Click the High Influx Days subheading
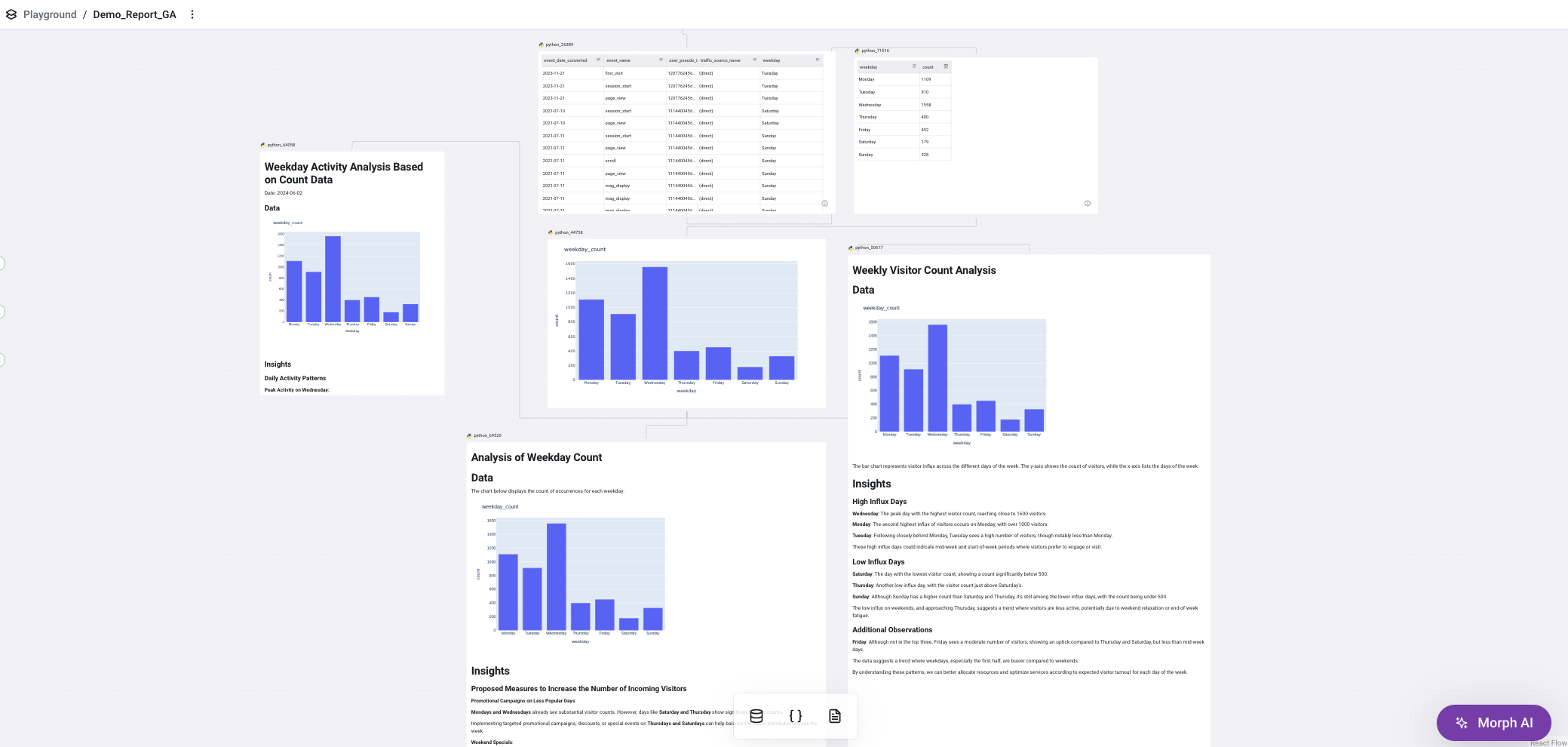 tap(879, 501)
